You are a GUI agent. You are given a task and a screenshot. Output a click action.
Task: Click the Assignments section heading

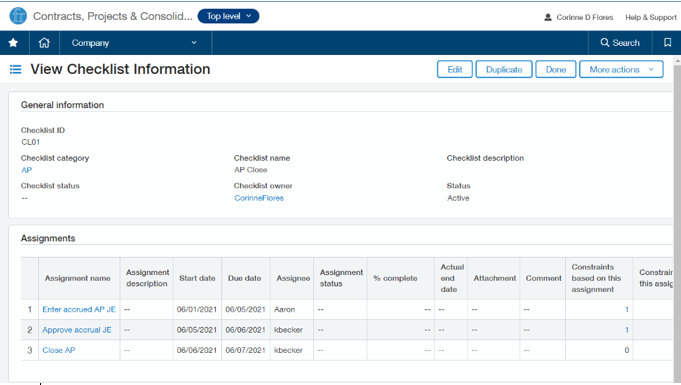(48, 238)
